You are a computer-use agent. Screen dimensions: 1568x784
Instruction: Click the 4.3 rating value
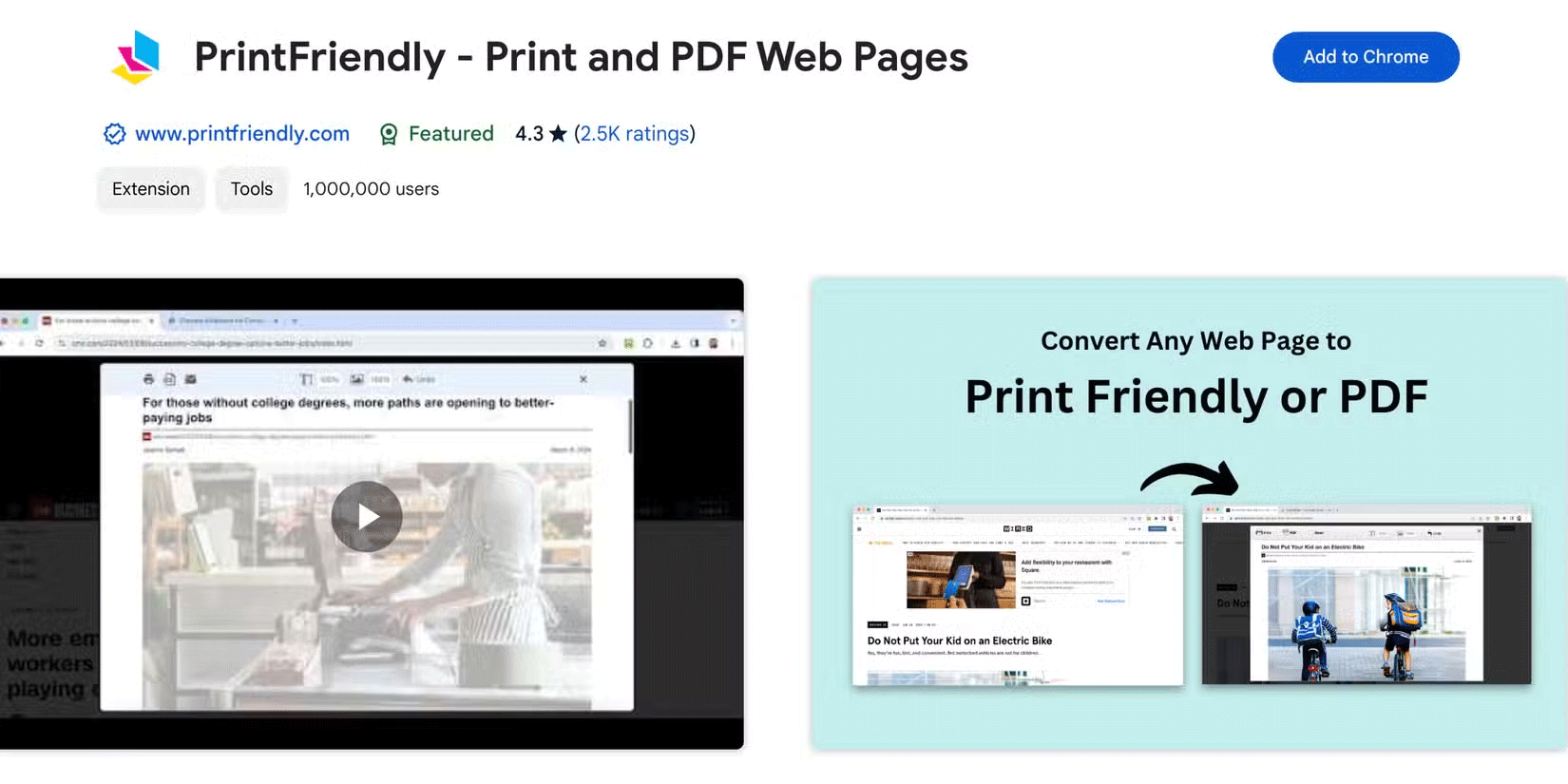(529, 134)
